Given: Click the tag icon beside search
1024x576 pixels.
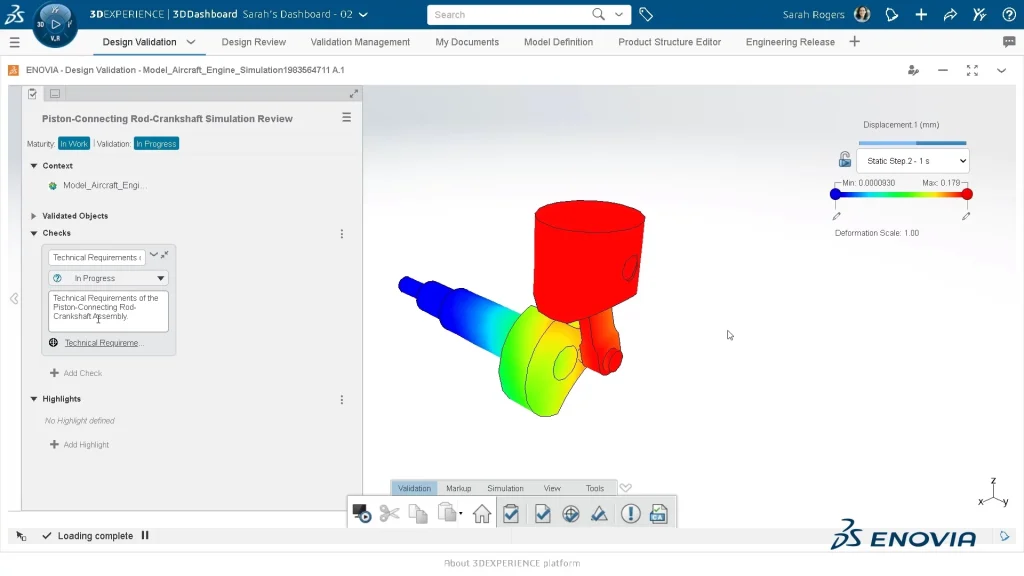Looking at the screenshot, I should [646, 15].
